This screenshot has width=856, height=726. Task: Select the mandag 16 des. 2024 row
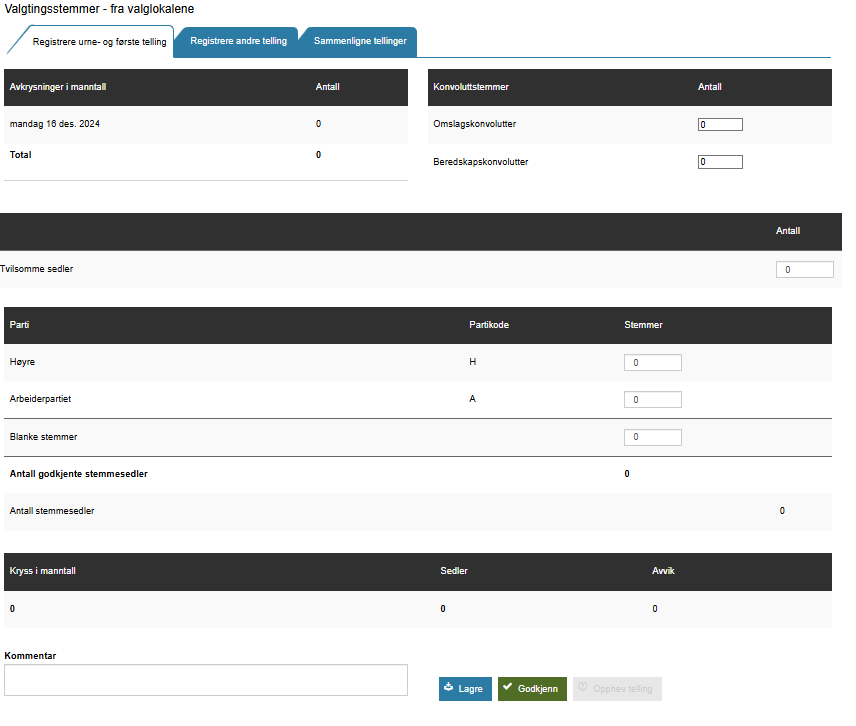coord(54,124)
